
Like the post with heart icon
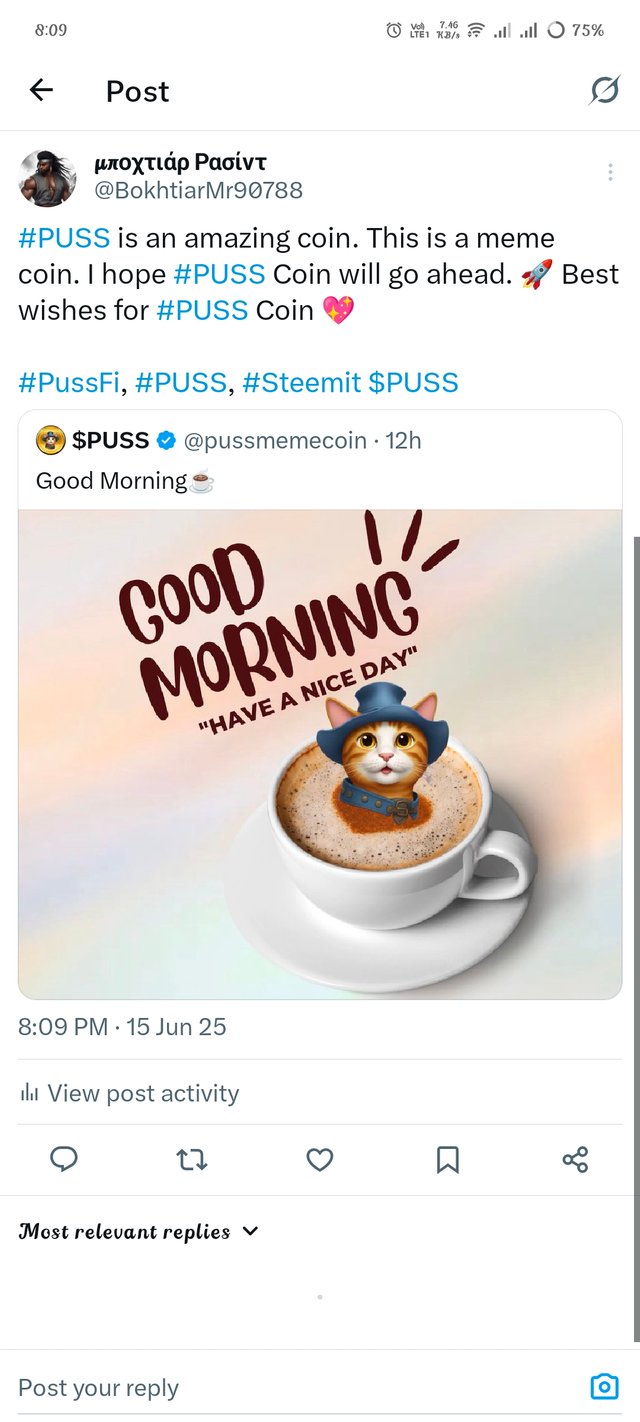(x=319, y=1159)
